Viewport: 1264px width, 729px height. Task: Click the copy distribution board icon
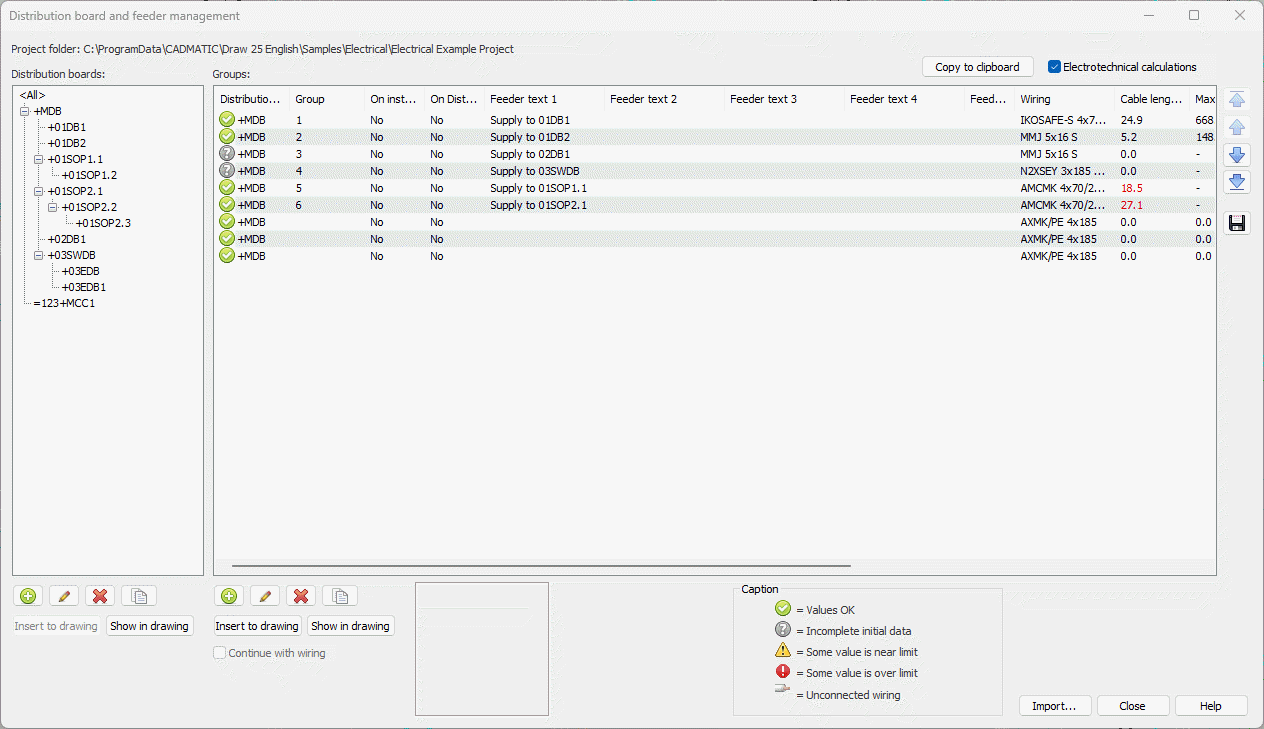coord(139,596)
